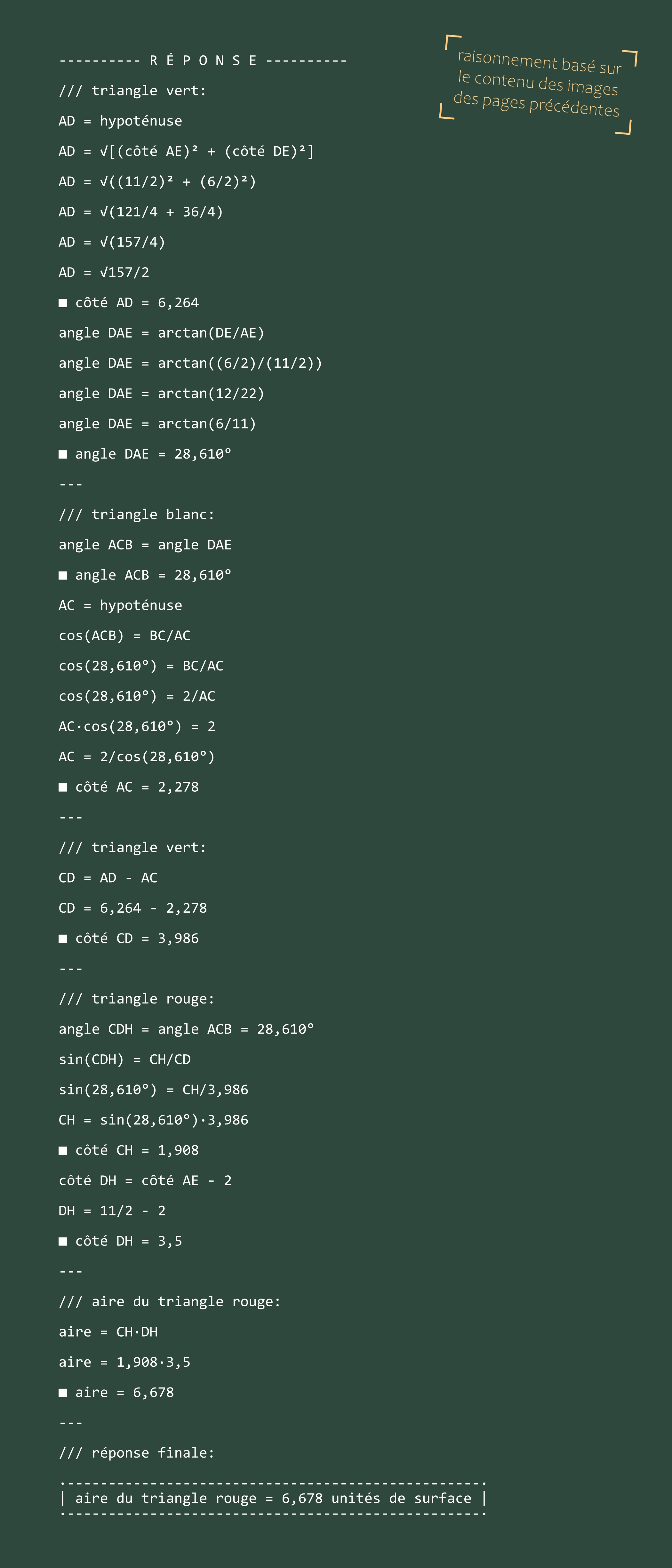The width and height of the screenshot is (672, 1568).
Task: Click the white square bullet beside angle DAE = 28,610°
Action: (x=63, y=455)
